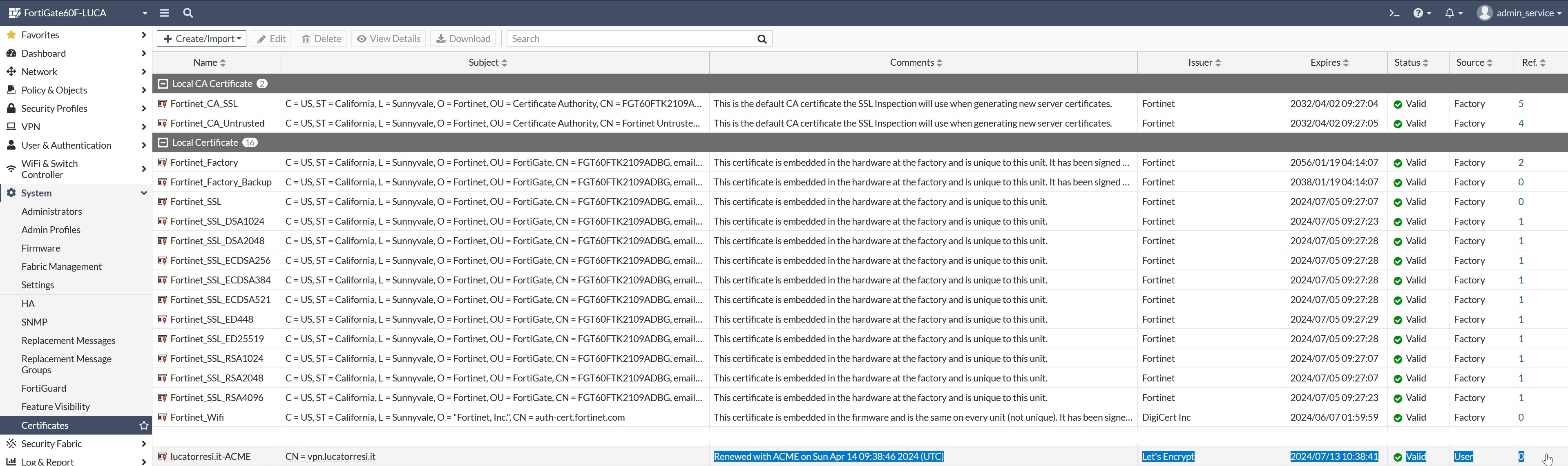Open the Create/Import dropdown

coord(201,39)
